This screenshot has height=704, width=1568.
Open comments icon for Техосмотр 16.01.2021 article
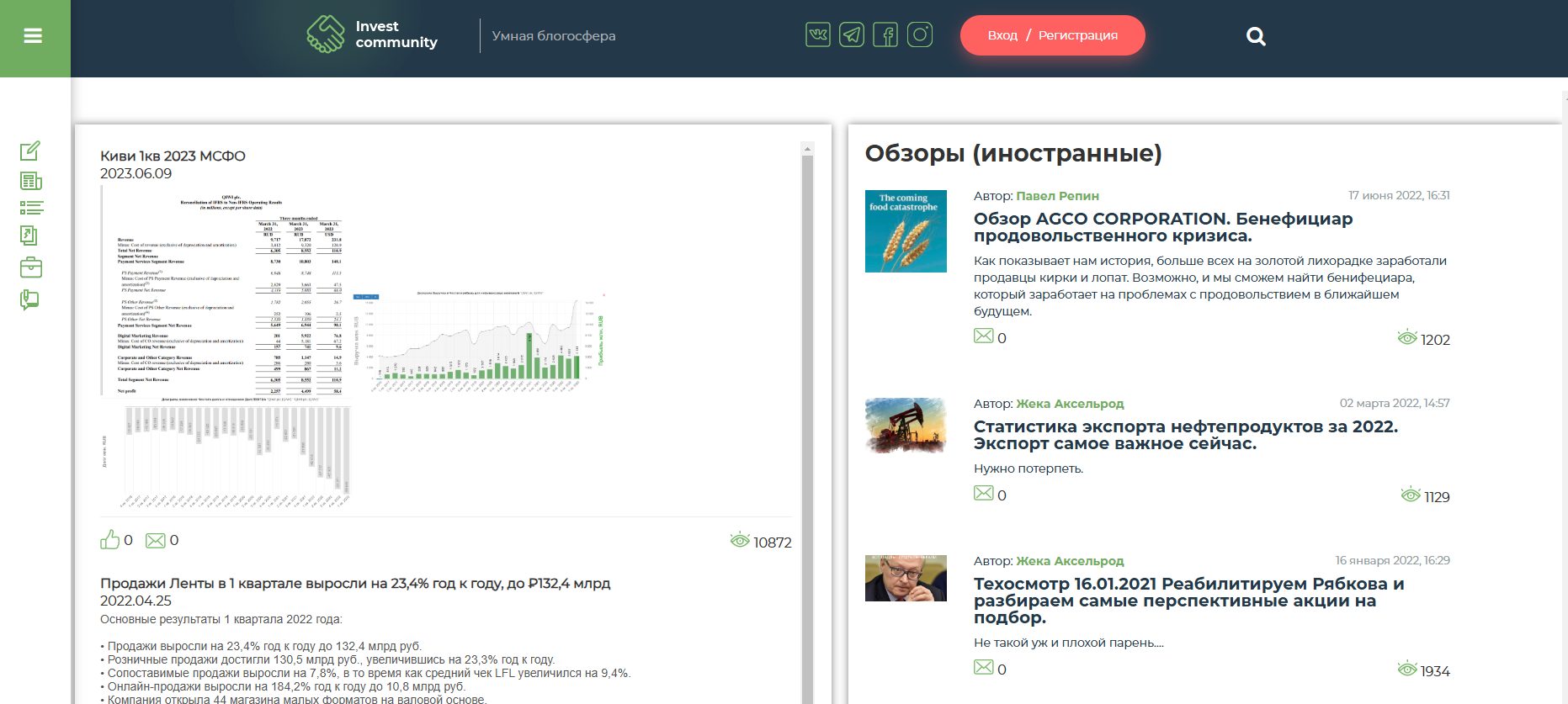click(983, 668)
